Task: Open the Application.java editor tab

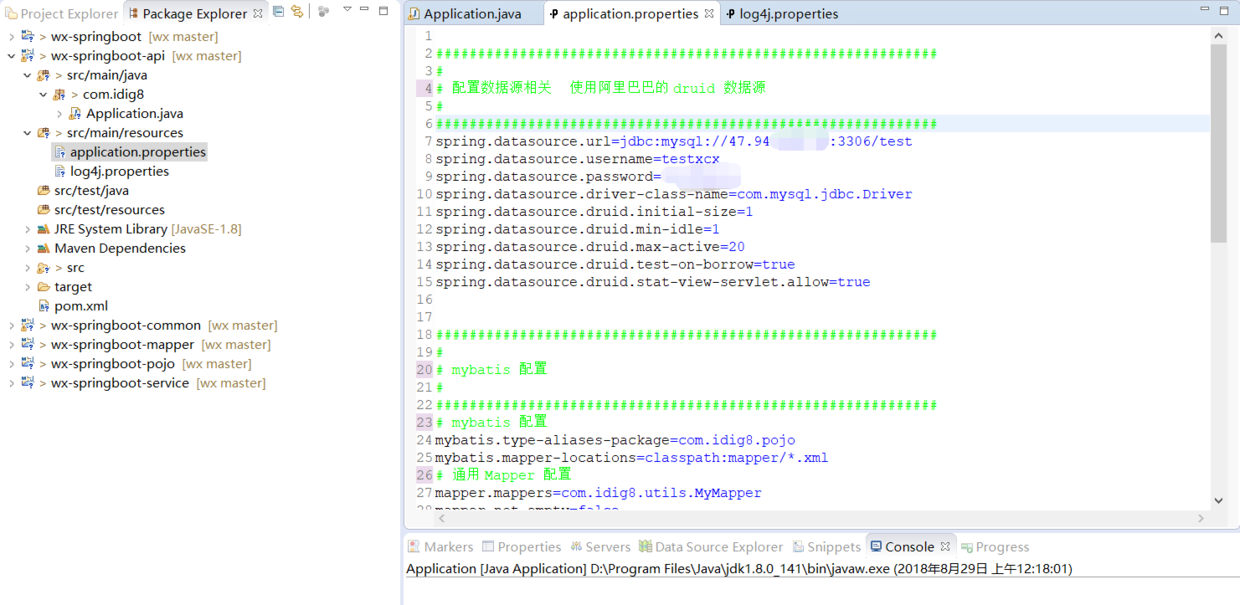Action: [x=465, y=14]
